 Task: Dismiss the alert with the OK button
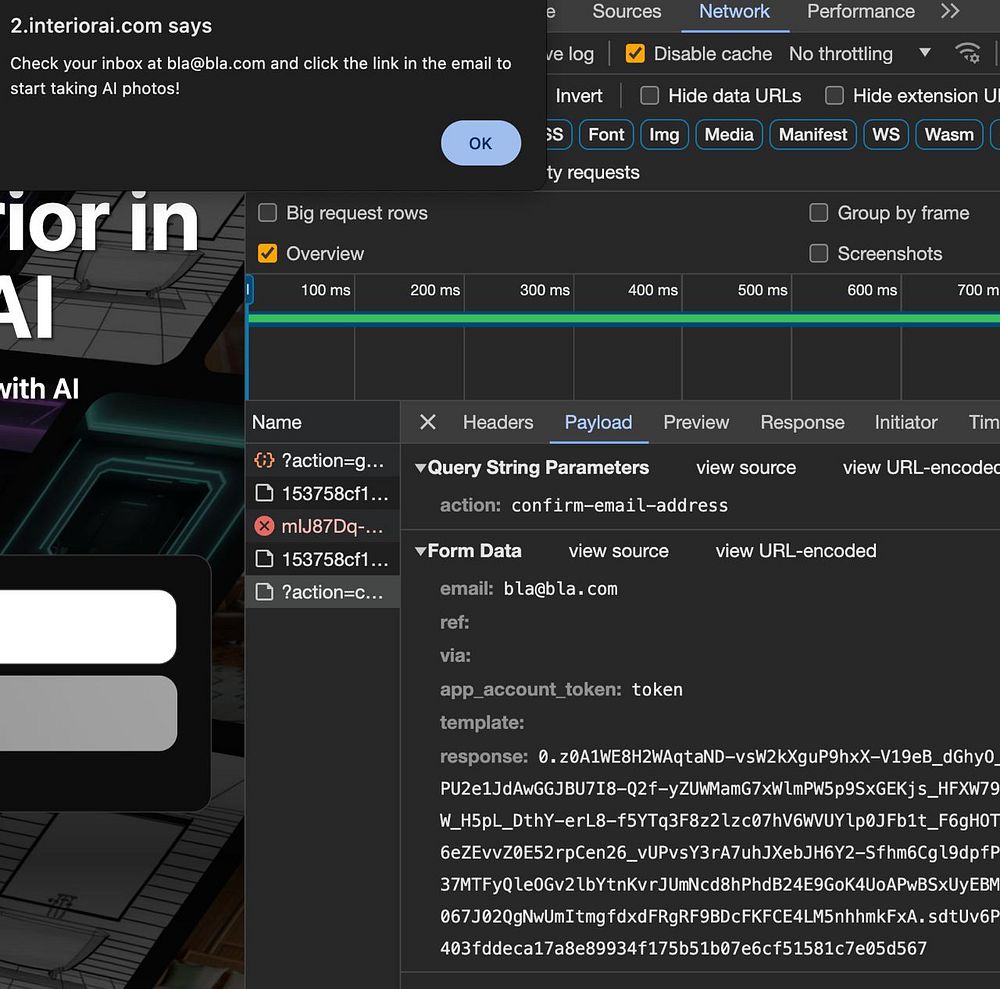(x=480, y=143)
